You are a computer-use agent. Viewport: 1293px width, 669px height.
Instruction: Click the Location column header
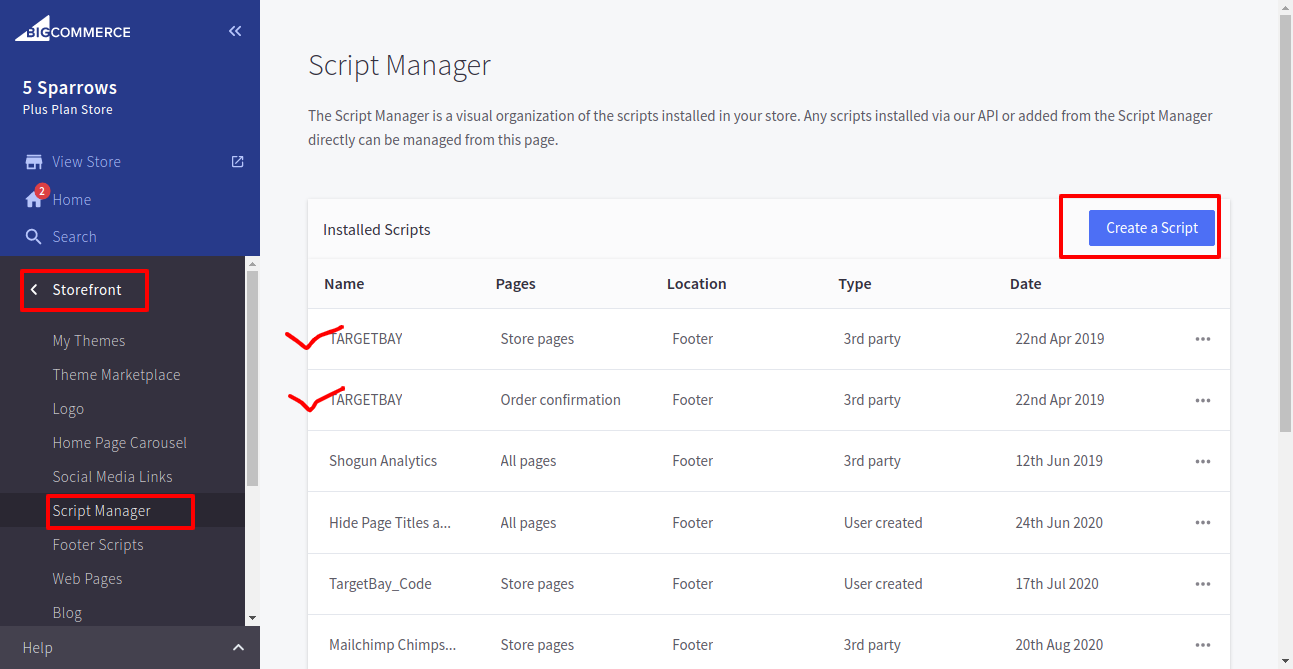(x=697, y=284)
